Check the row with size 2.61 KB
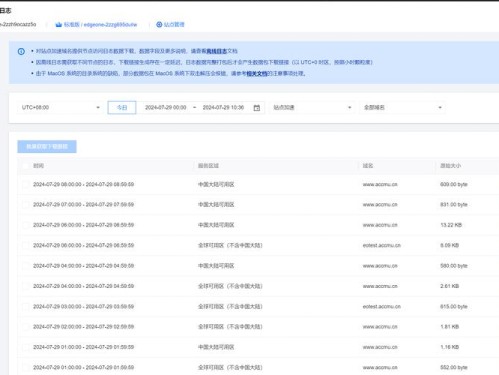This screenshot has height=375, width=499. pyautogui.click(x=25, y=286)
